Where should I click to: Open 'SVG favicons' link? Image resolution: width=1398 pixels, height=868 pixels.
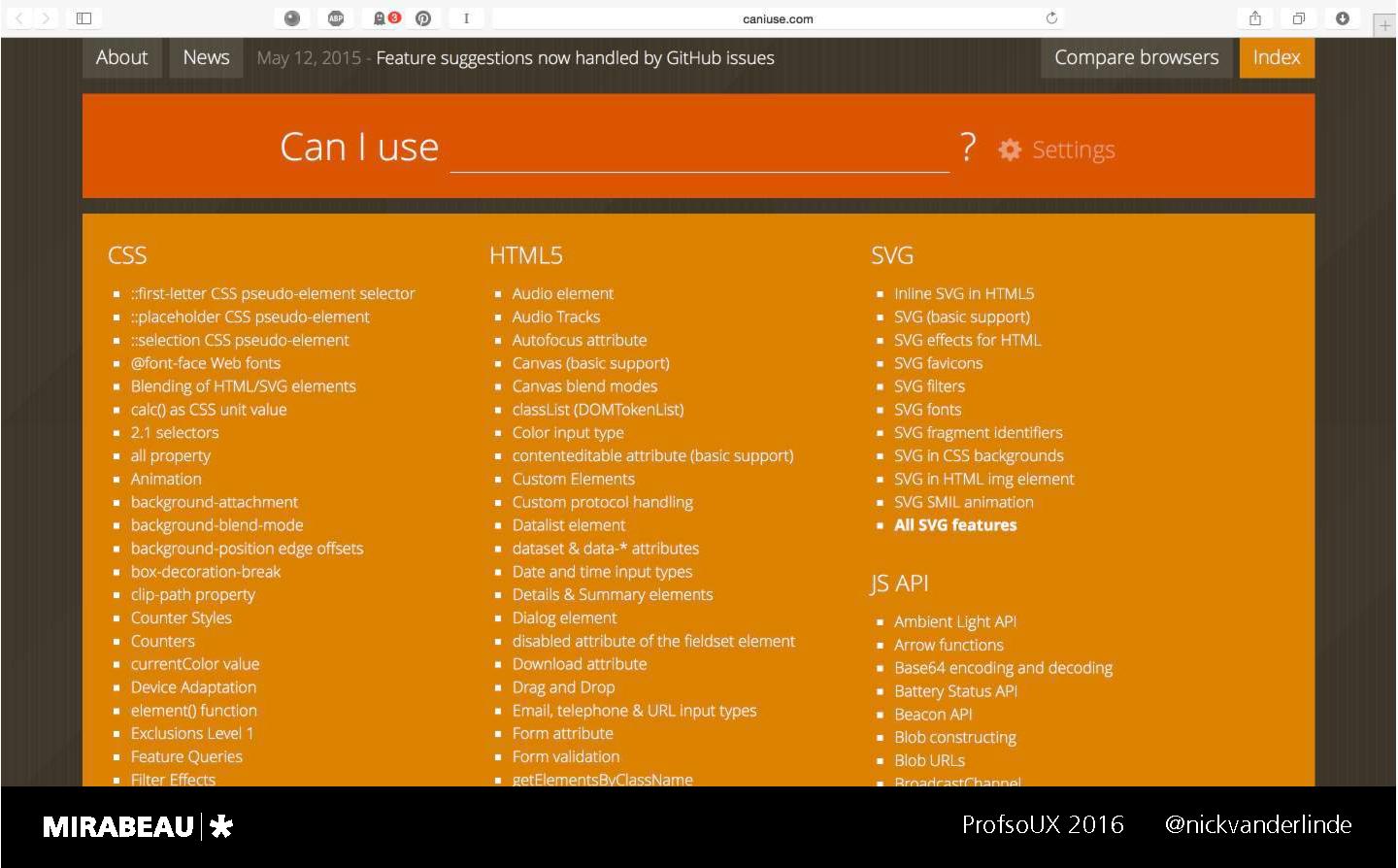click(938, 363)
